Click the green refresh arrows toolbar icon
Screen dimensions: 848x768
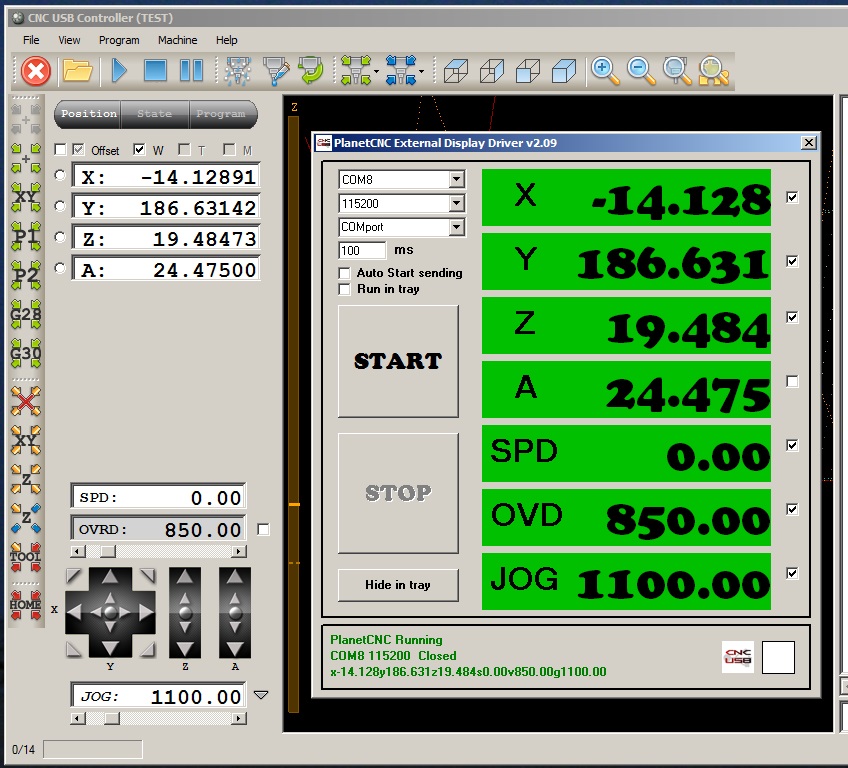coord(311,71)
